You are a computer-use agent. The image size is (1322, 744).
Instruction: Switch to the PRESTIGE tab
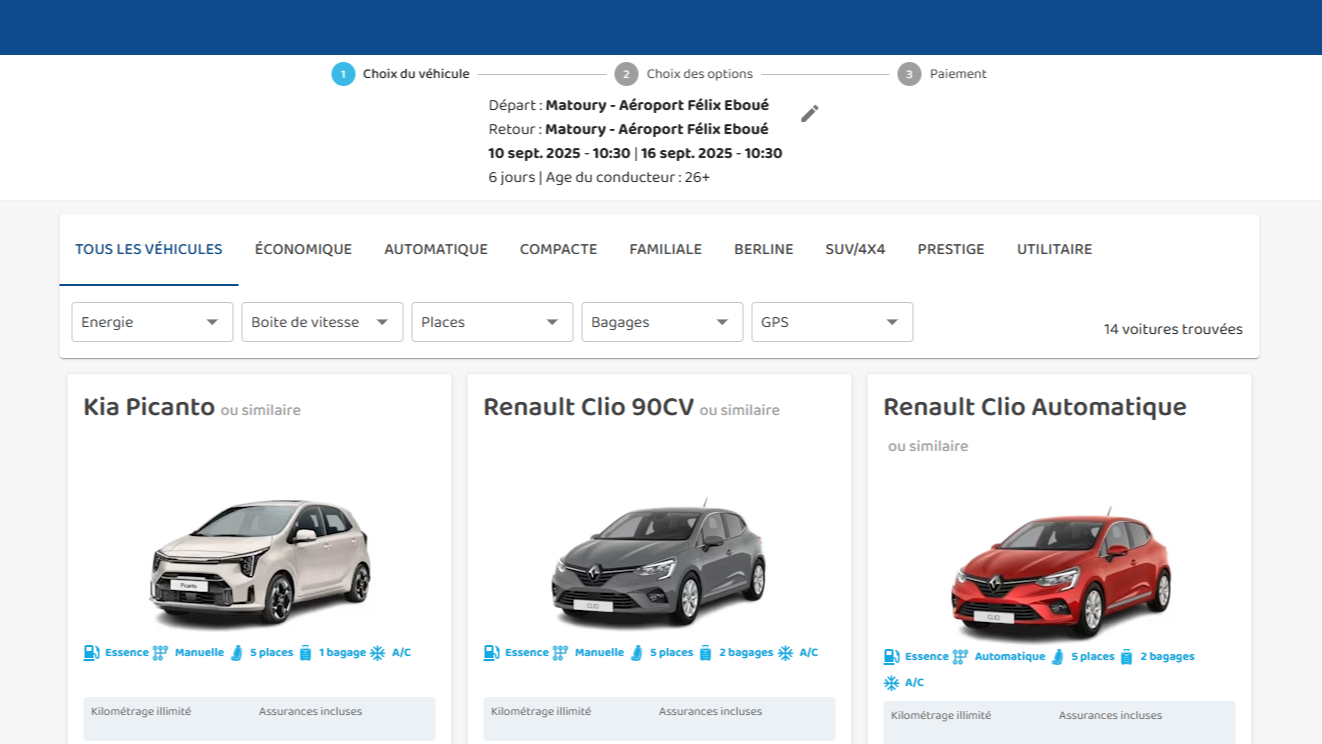click(x=951, y=250)
